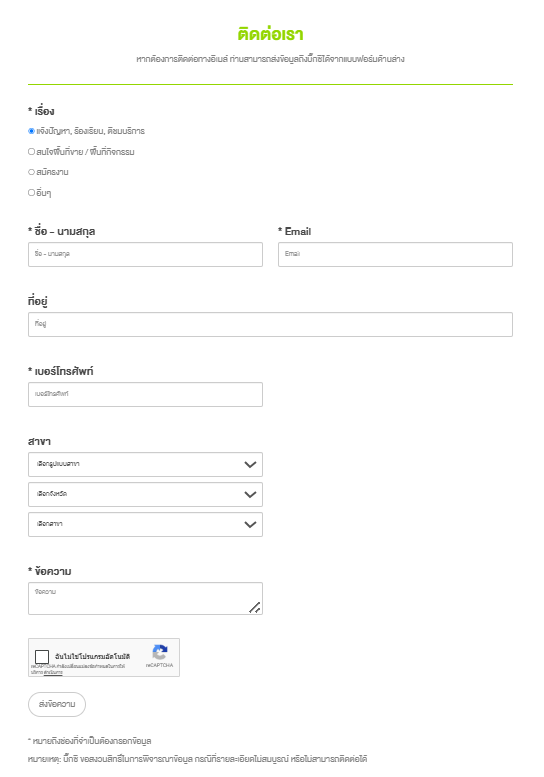Click the message textarea resize handle icon
The height and width of the screenshot is (777, 544).
pos(255,607)
